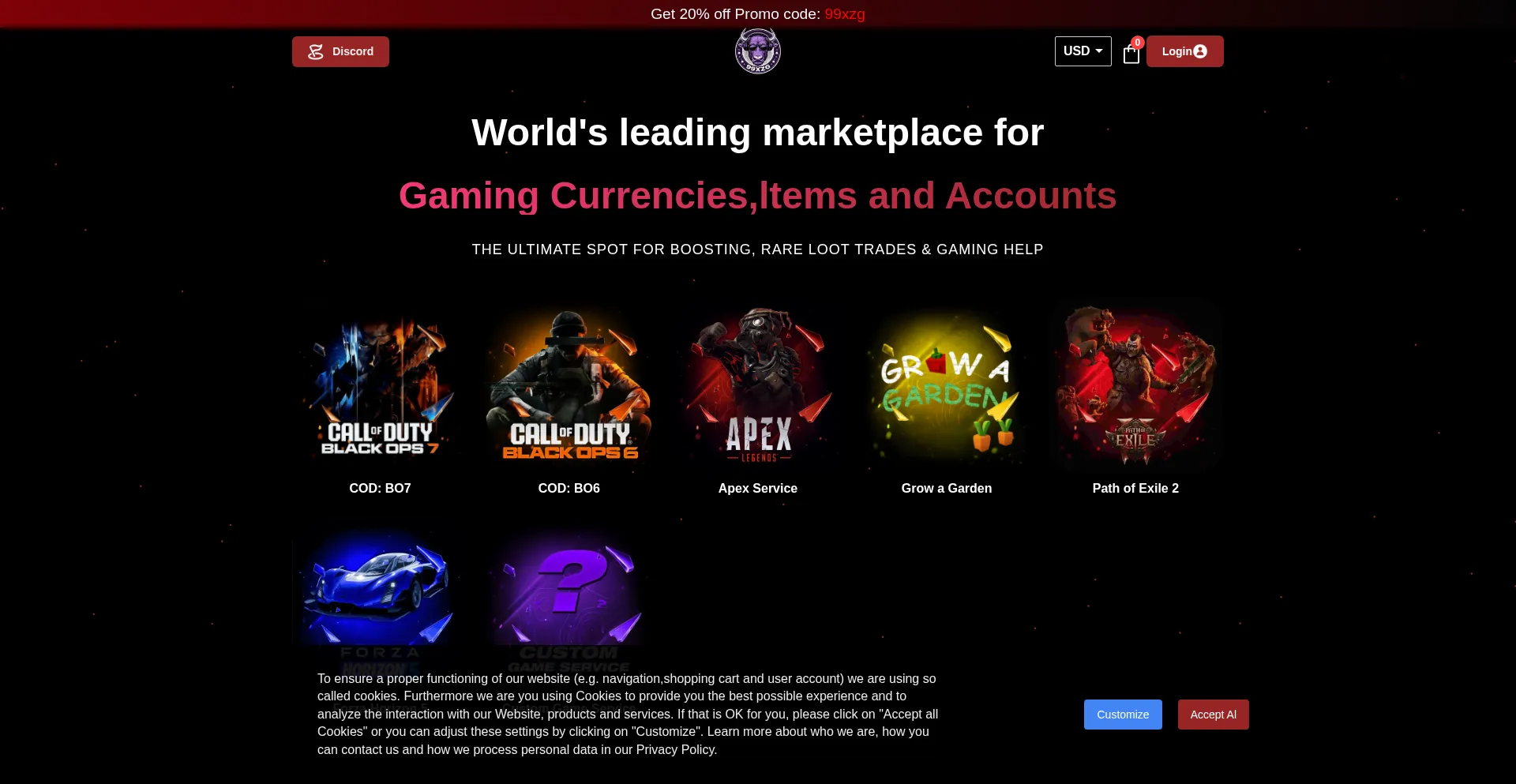Expand the USD currency dropdown
Screen dimensions: 1516x784
pyautogui.click(x=1083, y=51)
